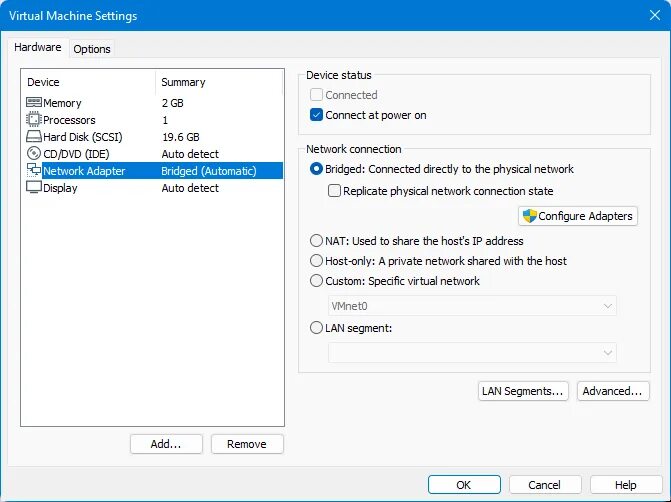The image size is (671, 502).
Task: Open the Hardware tab
Action: click(x=38, y=47)
